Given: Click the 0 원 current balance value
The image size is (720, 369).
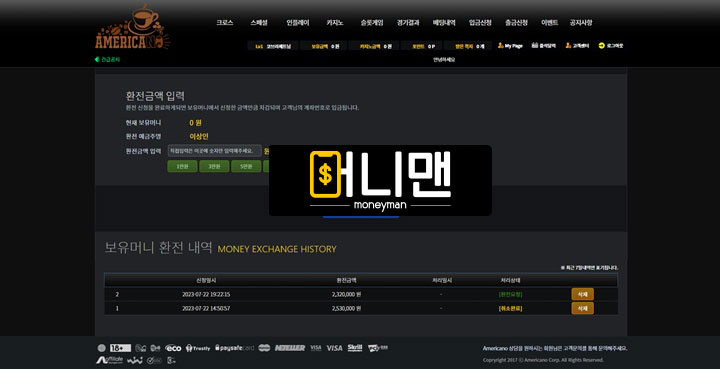Looking at the screenshot, I should click(195, 123).
